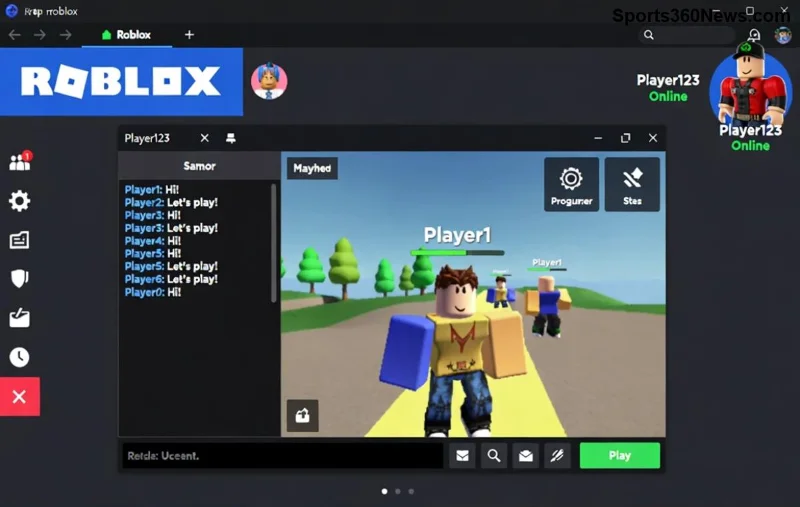Click the chat line "Player2: Let's play!"
The width and height of the screenshot is (800, 507).
coord(171,202)
